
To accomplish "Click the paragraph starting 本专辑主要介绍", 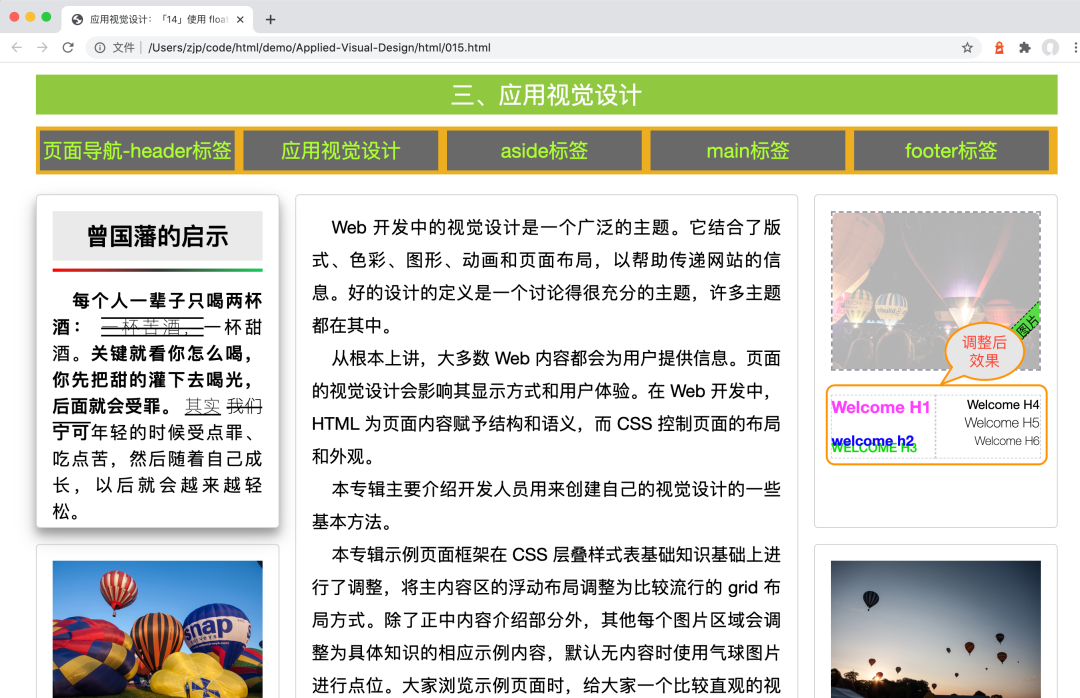I will click(x=546, y=505).
